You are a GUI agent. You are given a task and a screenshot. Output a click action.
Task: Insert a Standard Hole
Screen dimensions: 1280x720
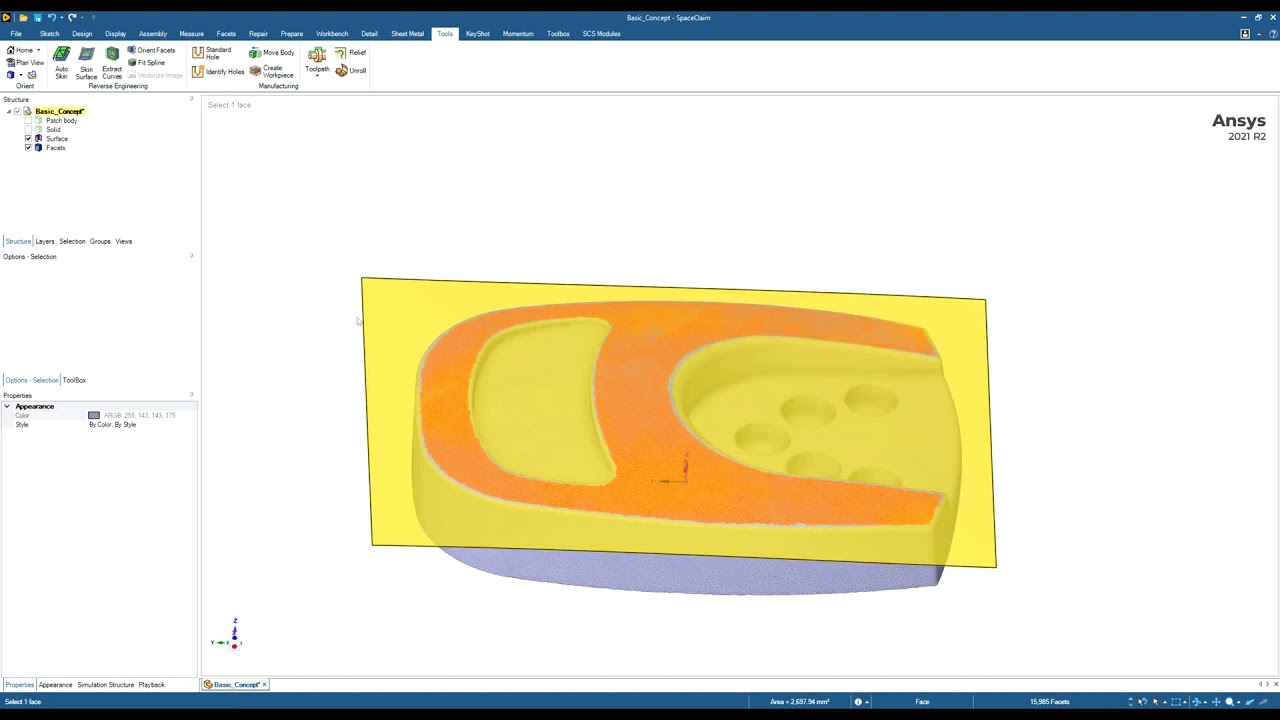click(212, 53)
